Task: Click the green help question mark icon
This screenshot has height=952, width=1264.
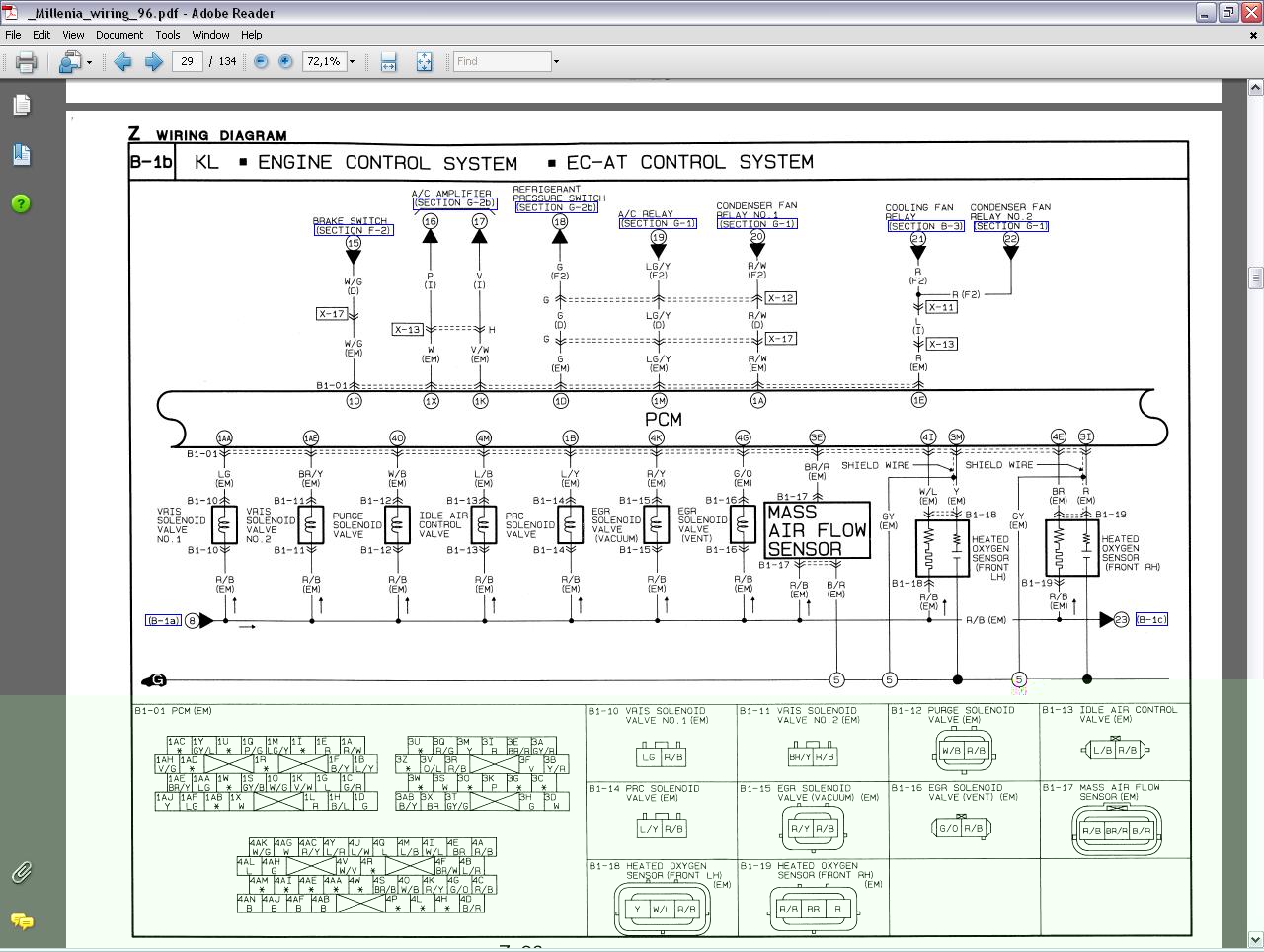Action: 22,203
